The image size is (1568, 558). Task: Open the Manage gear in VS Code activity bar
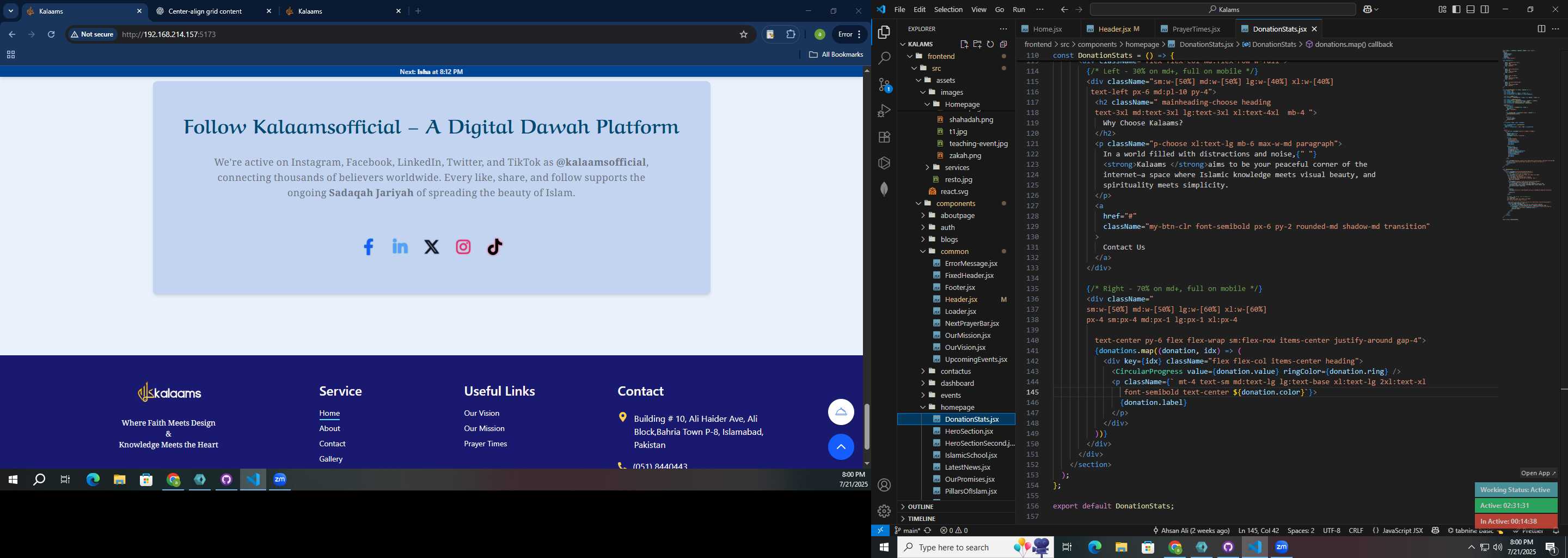pos(884,511)
